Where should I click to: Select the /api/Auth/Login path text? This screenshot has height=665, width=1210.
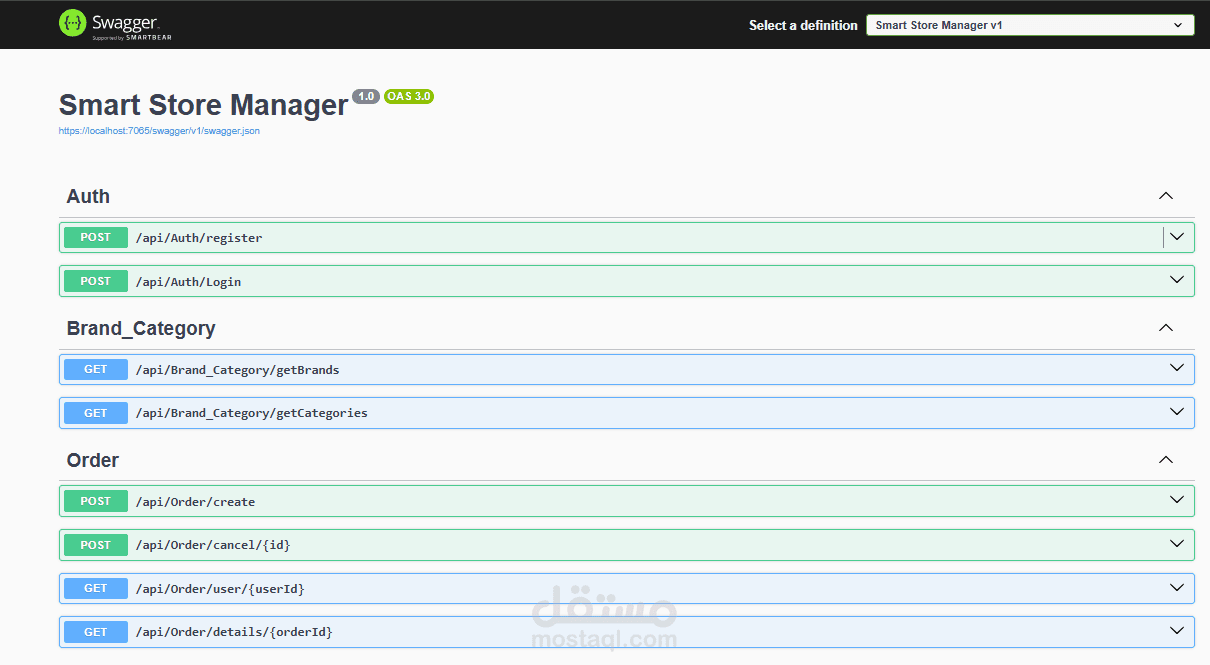[188, 282]
